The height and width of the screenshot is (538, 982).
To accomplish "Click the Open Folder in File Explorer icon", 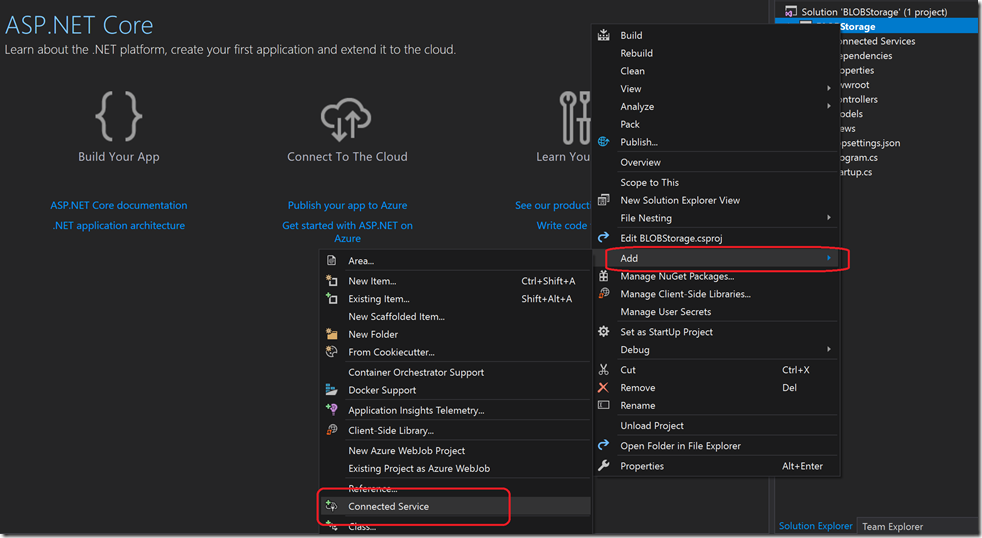I will 604,445.
